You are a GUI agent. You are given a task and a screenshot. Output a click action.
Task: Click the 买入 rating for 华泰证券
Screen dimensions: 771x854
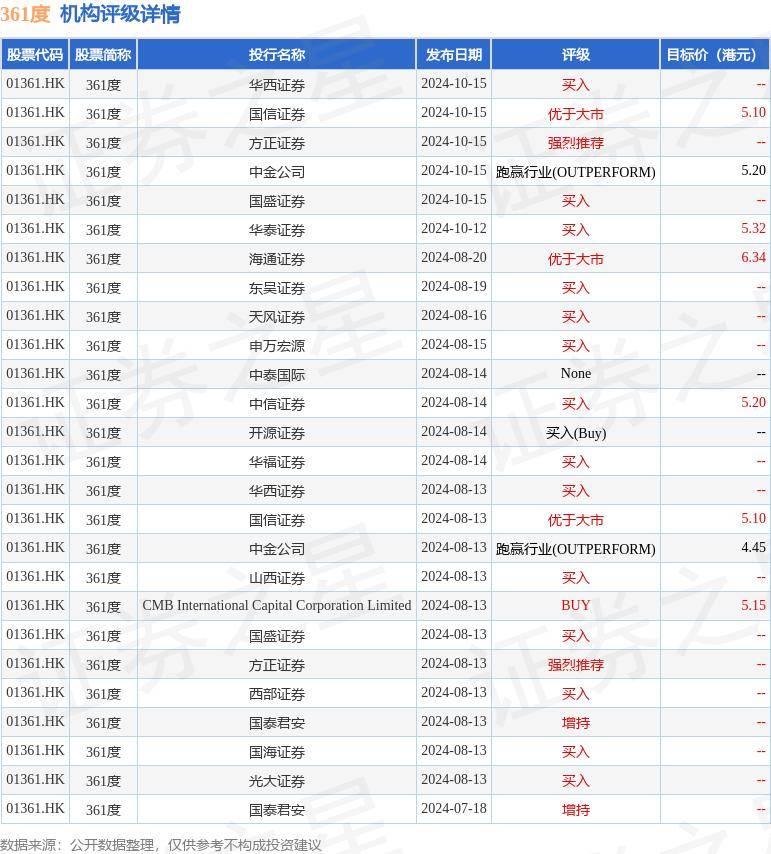click(576, 230)
